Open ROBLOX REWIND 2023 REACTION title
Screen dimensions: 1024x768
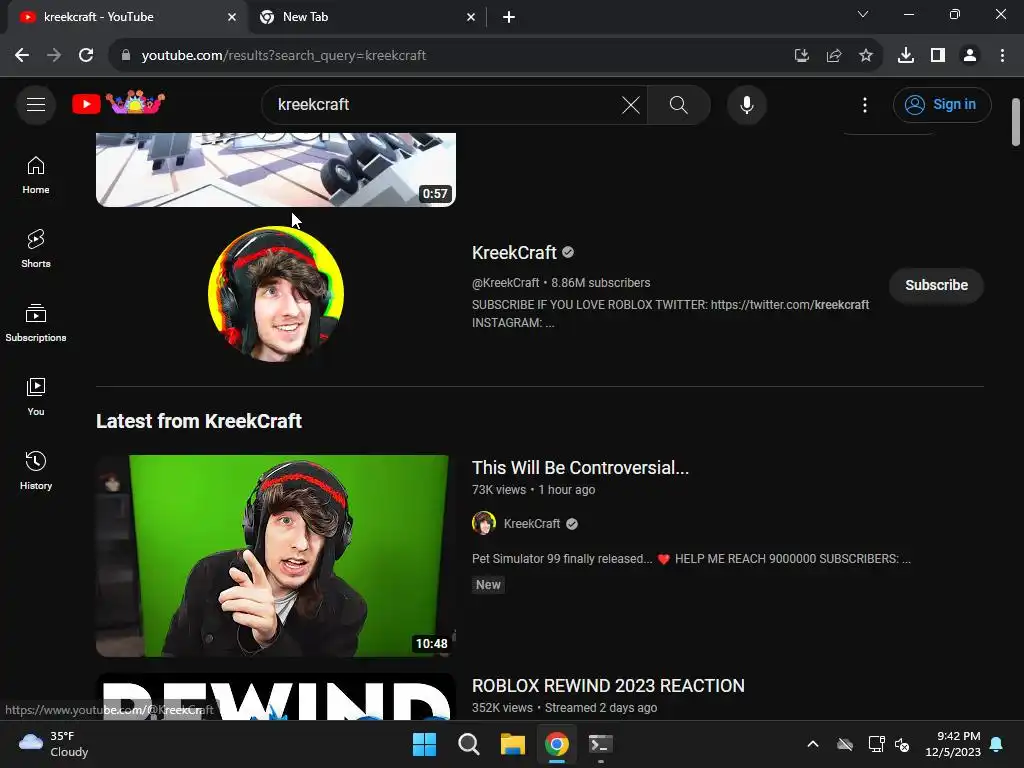608,686
